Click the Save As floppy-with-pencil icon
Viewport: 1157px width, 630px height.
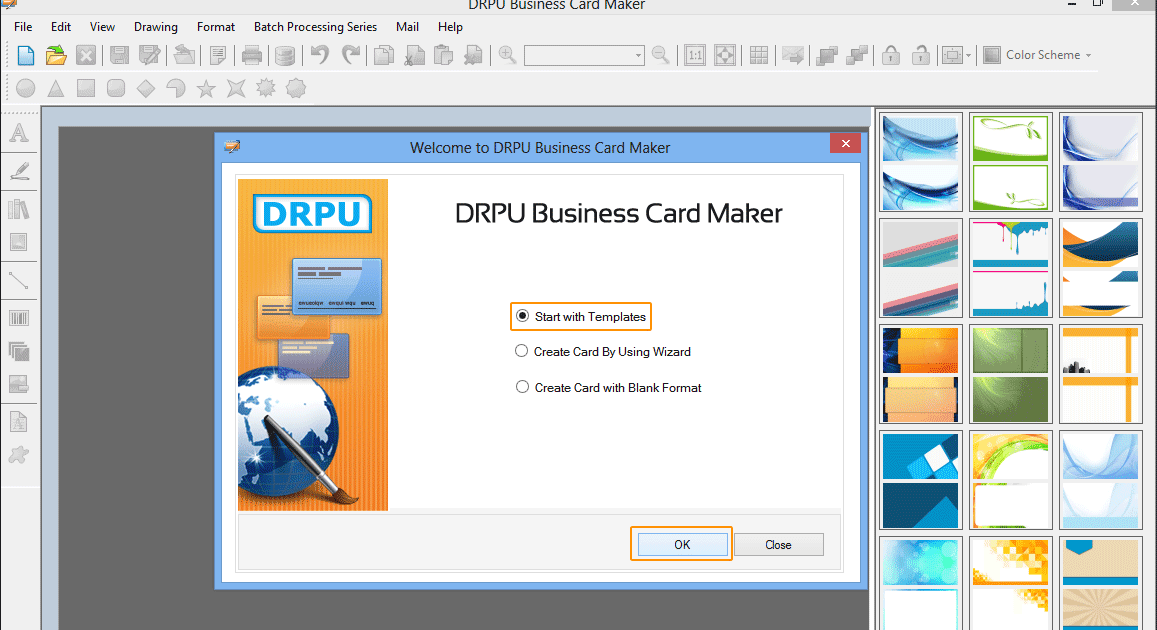point(150,55)
